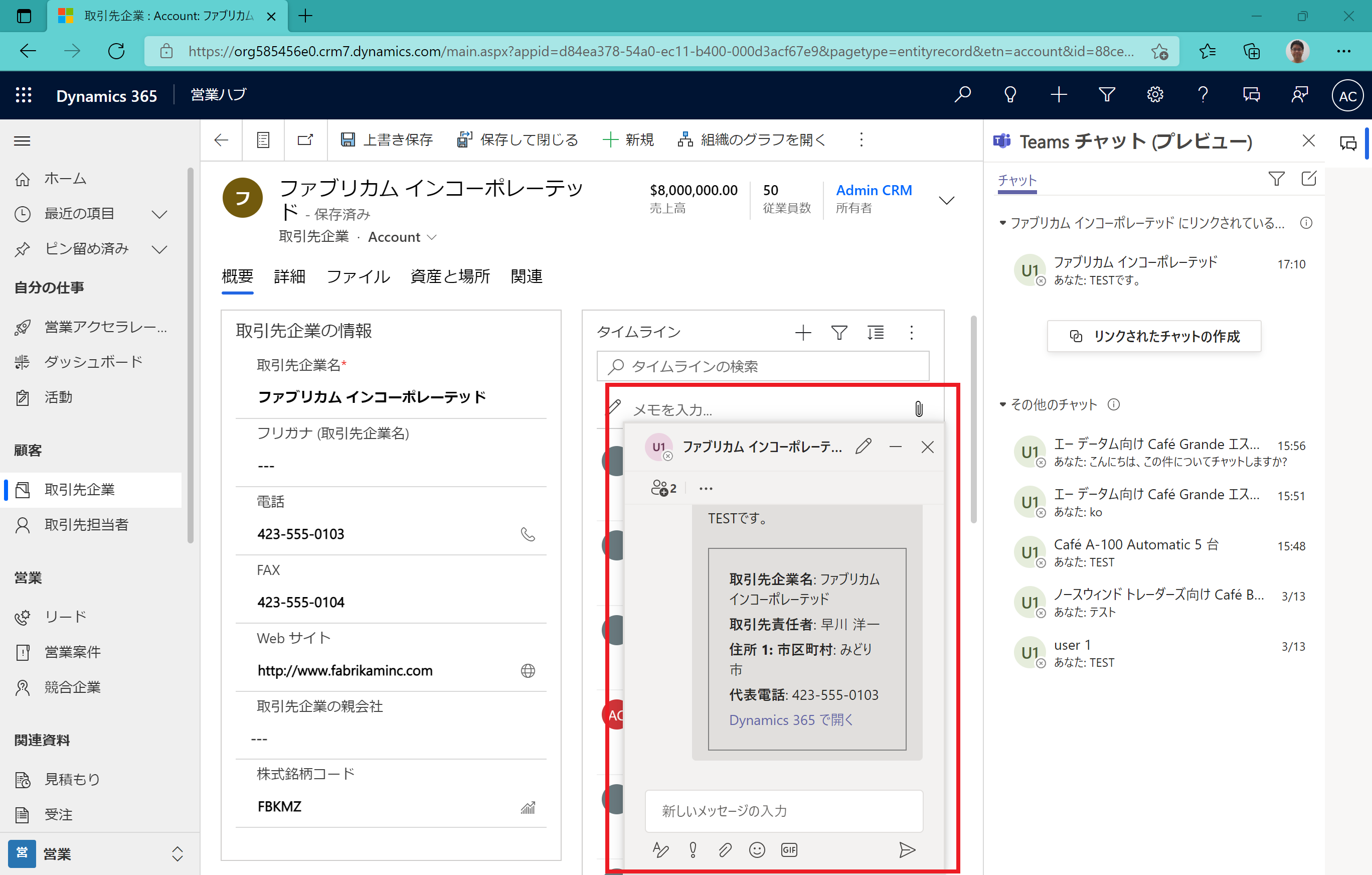The height and width of the screenshot is (875, 1372).
Task: Expand the ピン留め済み section
Action: click(x=159, y=249)
